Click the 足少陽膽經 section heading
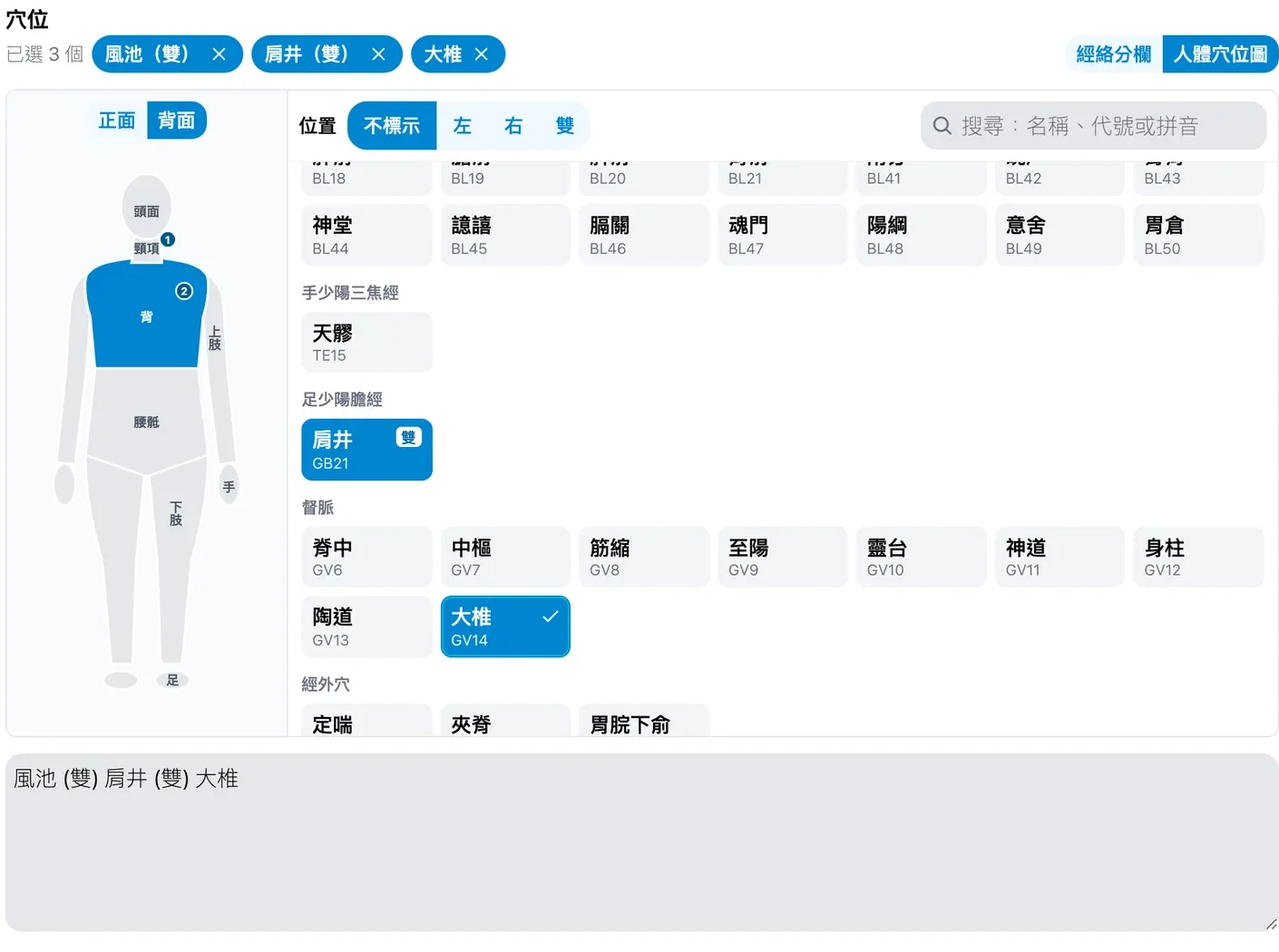The width and height of the screenshot is (1279, 952). pos(342,400)
